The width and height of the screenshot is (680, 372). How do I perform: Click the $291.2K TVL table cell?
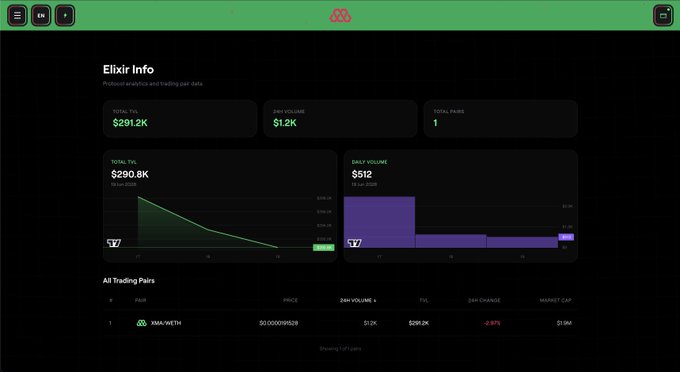pos(418,323)
